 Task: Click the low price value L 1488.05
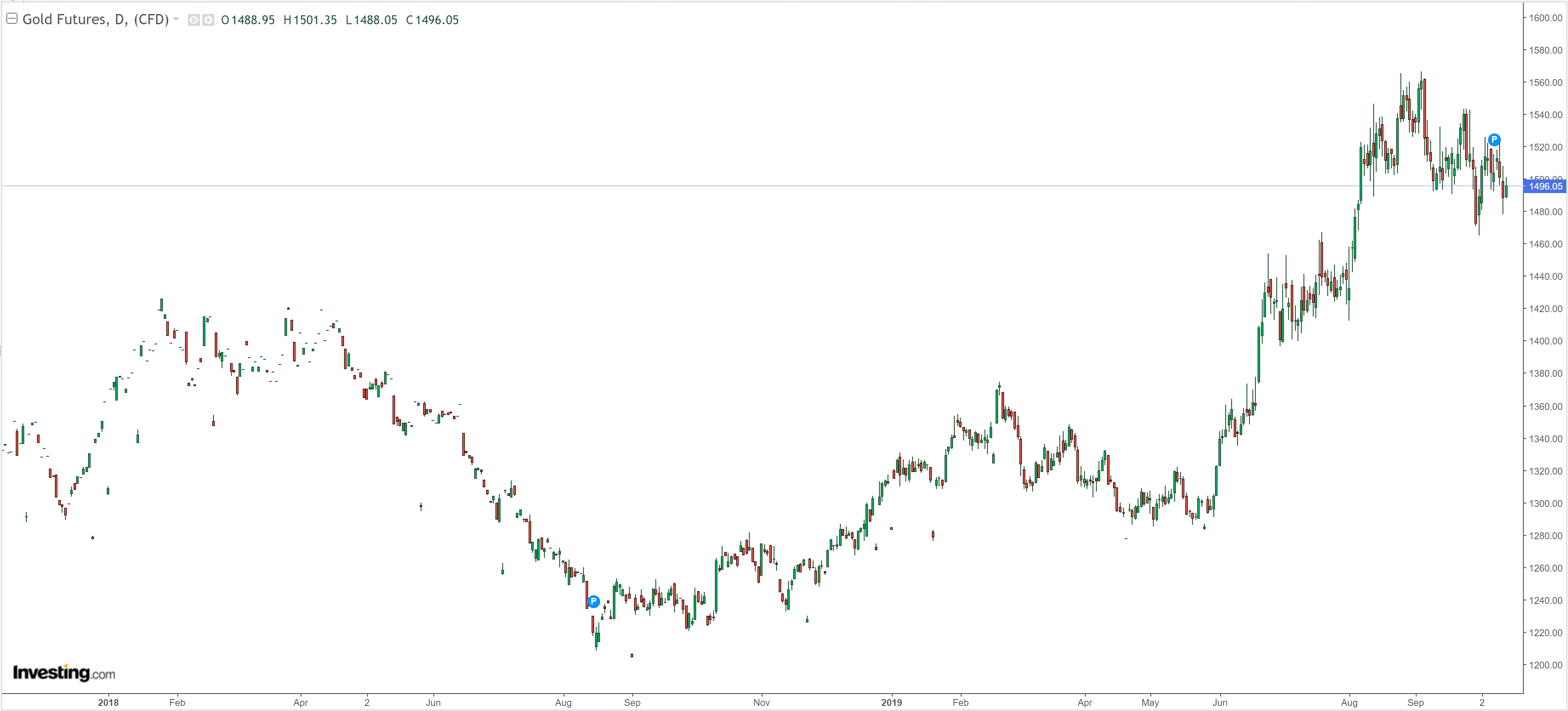click(x=371, y=20)
